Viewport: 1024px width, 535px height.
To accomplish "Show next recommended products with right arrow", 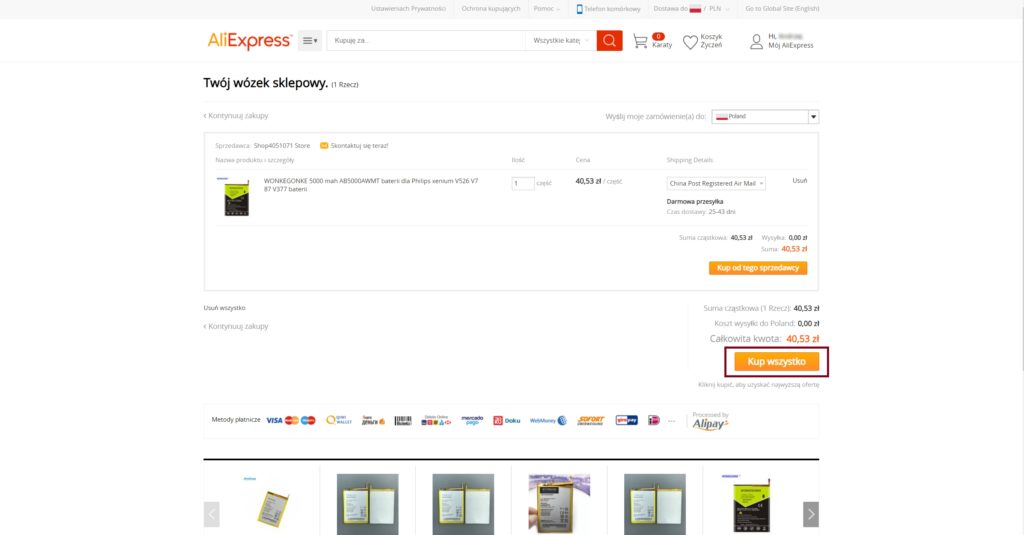I will pyautogui.click(x=810, y=514).
